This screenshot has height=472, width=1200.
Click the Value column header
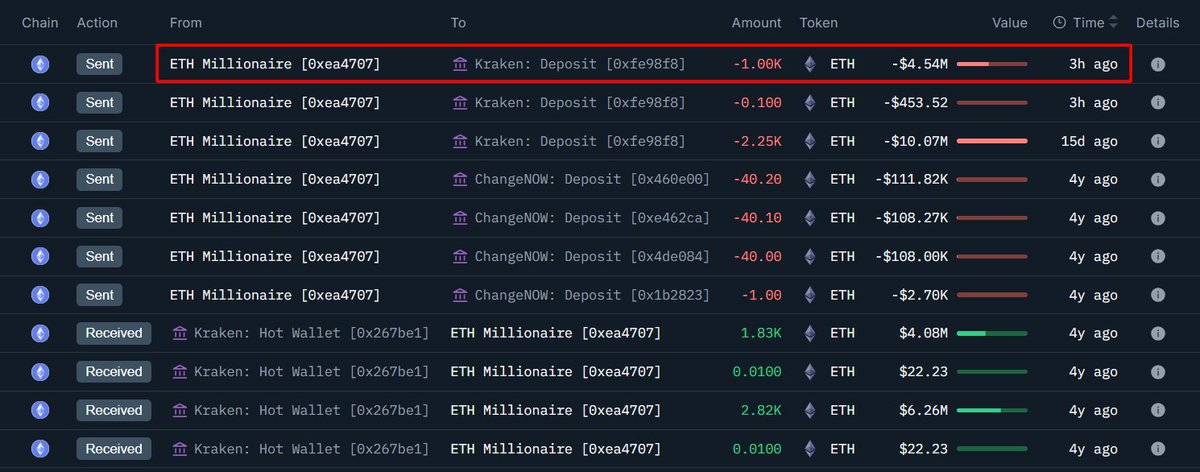pos(1009,22)
